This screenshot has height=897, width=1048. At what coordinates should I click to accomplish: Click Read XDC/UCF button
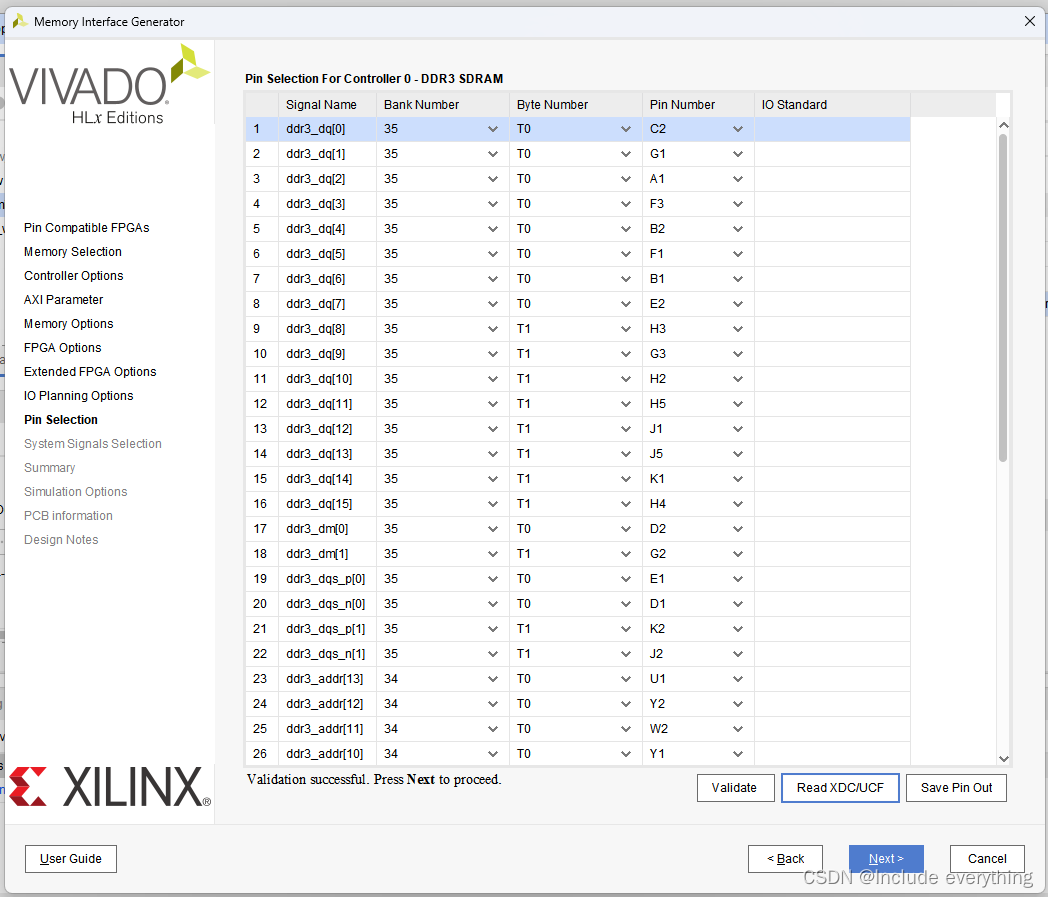click(840, 788)
